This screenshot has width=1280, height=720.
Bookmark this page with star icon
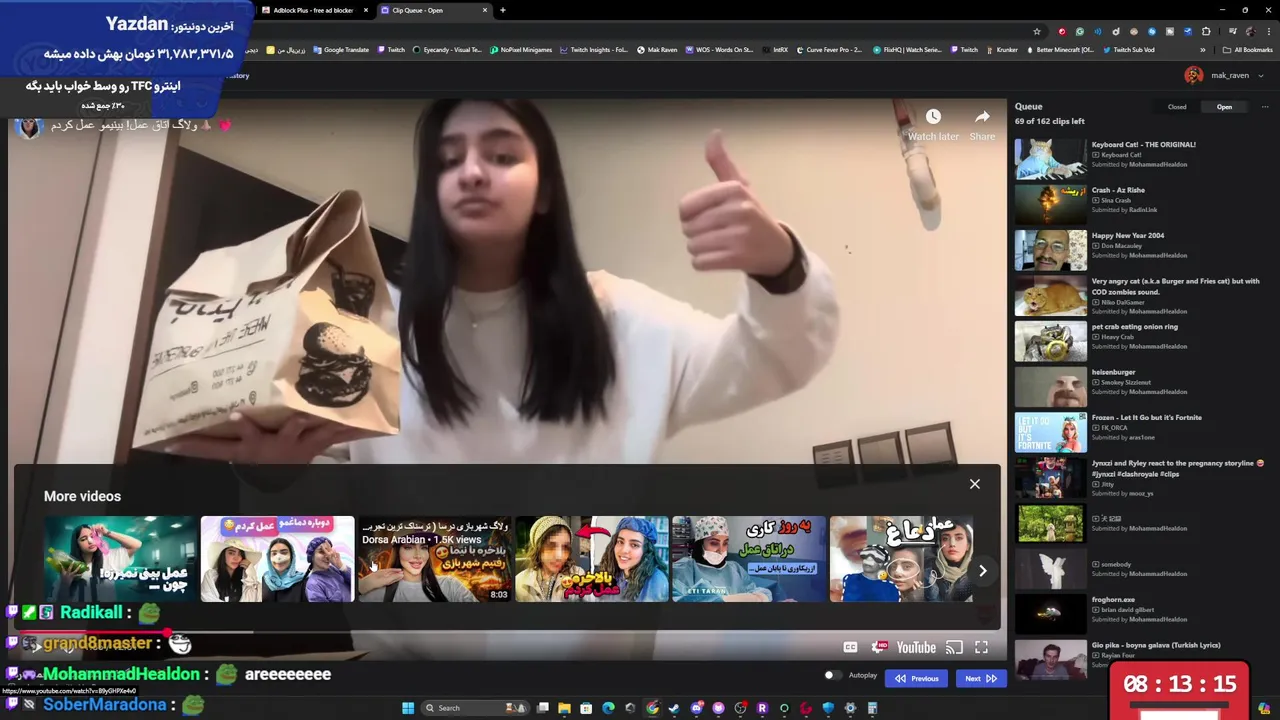click(x=1037, y=32)
